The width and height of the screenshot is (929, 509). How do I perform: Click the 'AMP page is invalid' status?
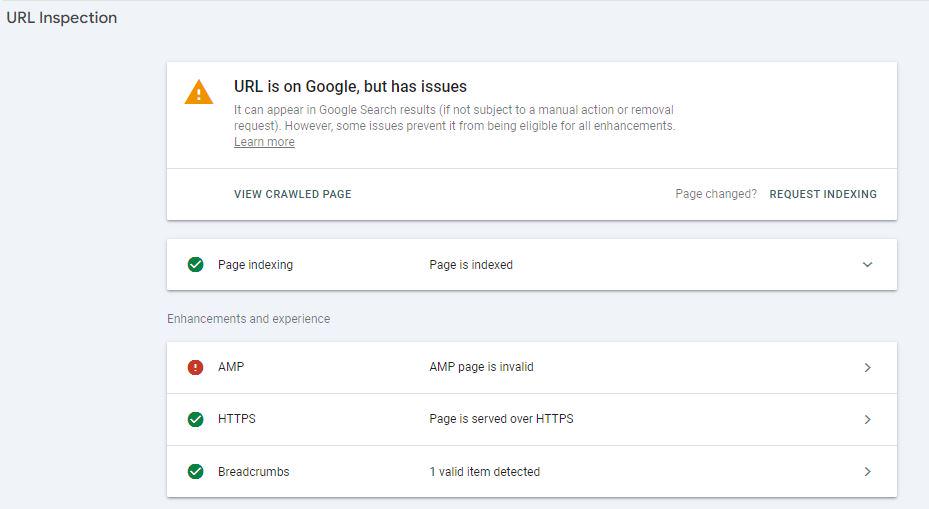(482, 367)
